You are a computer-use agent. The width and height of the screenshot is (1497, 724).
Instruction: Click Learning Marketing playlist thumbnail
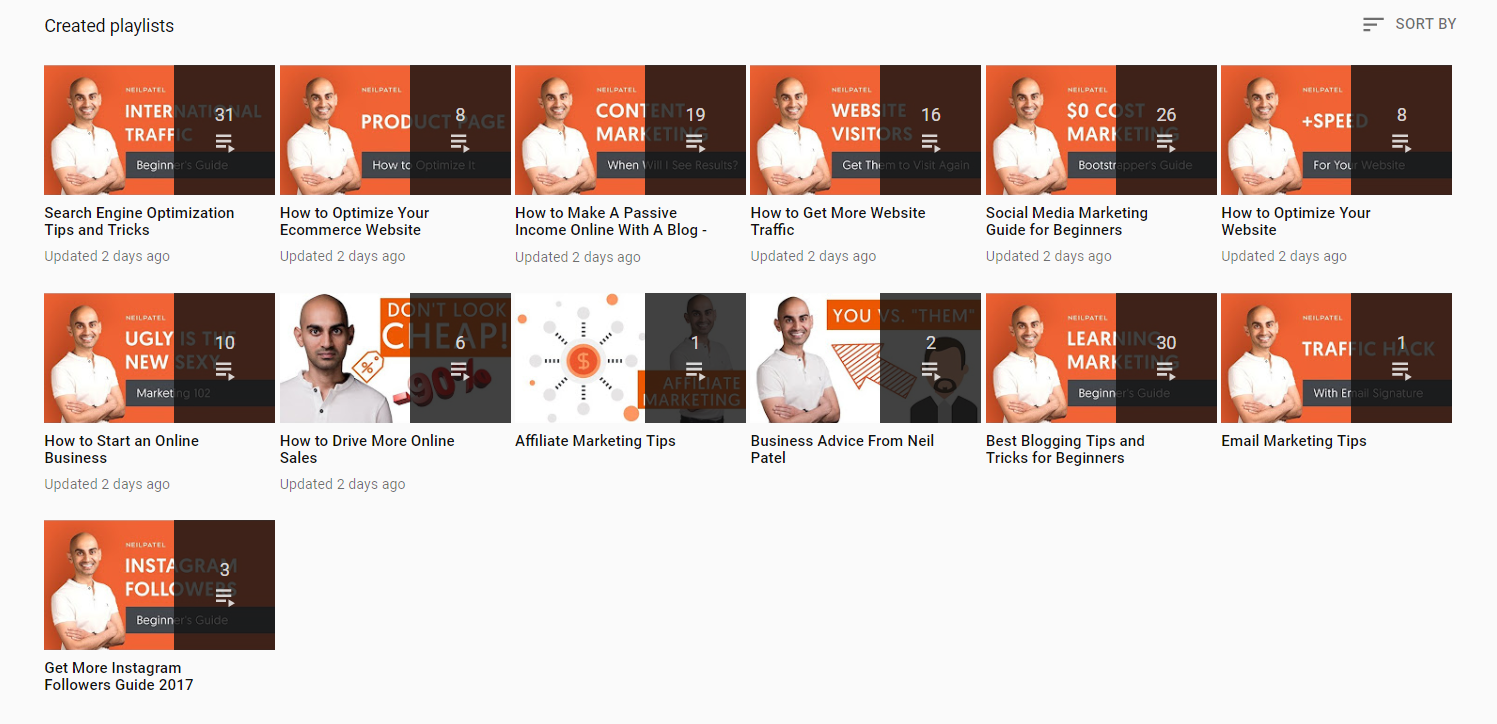1101,358
